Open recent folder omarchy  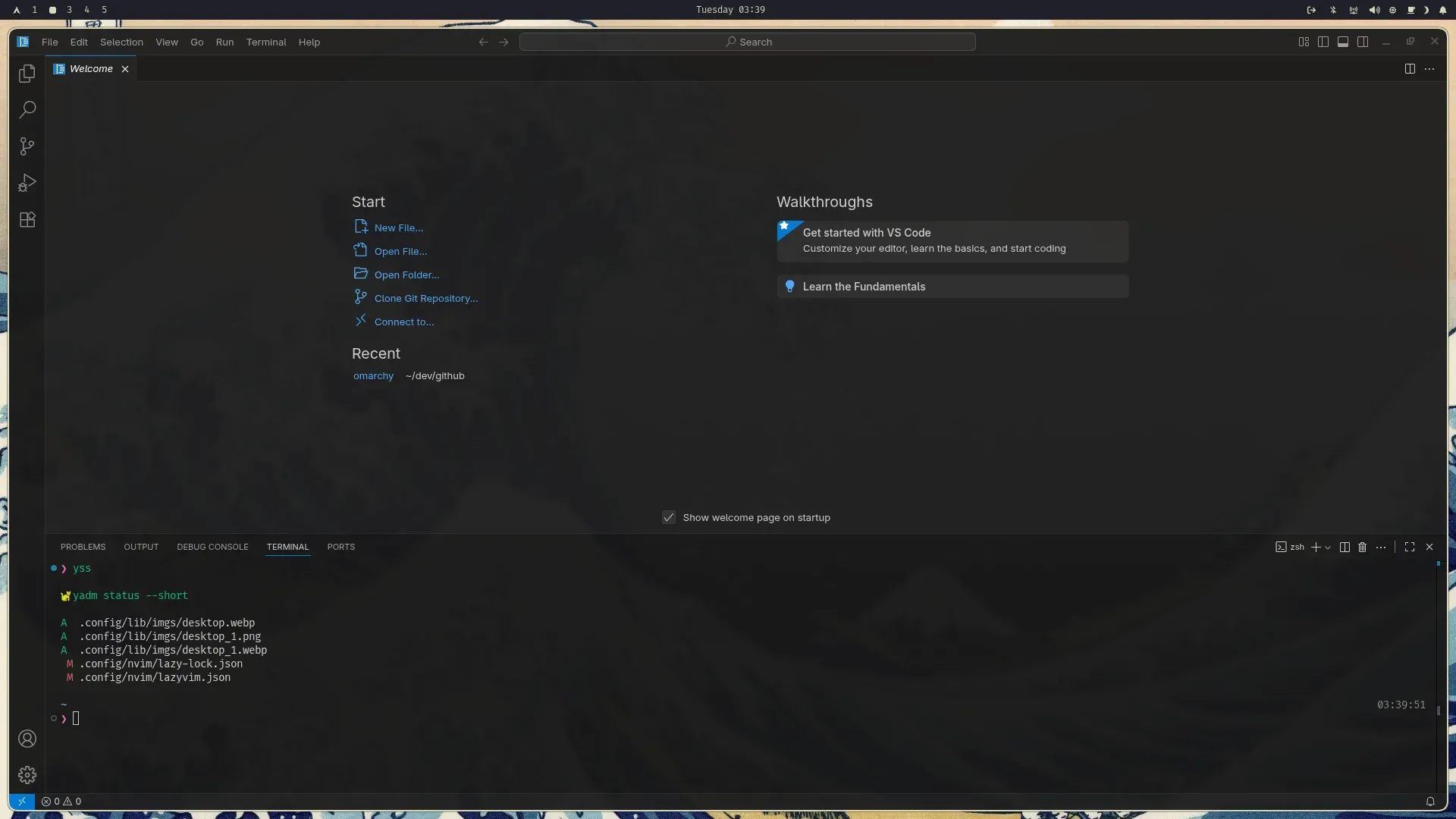click(373, 376)
